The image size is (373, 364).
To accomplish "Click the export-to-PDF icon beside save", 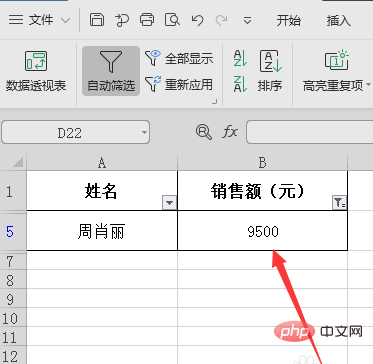I will [x=122, y=20].
